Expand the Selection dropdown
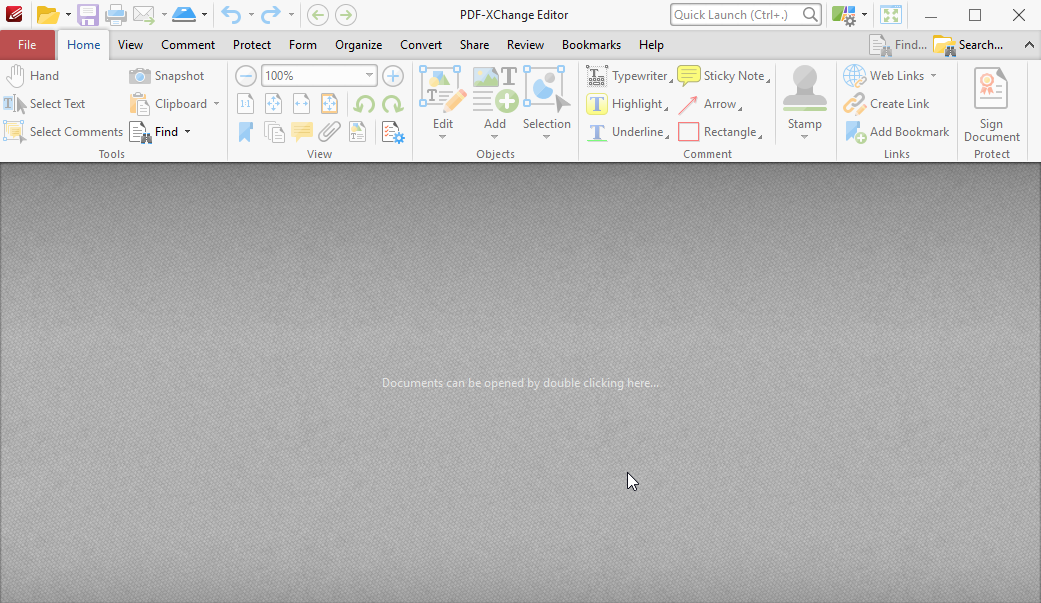The width and height of the screenshot is (1041, 603). (546, 137)
